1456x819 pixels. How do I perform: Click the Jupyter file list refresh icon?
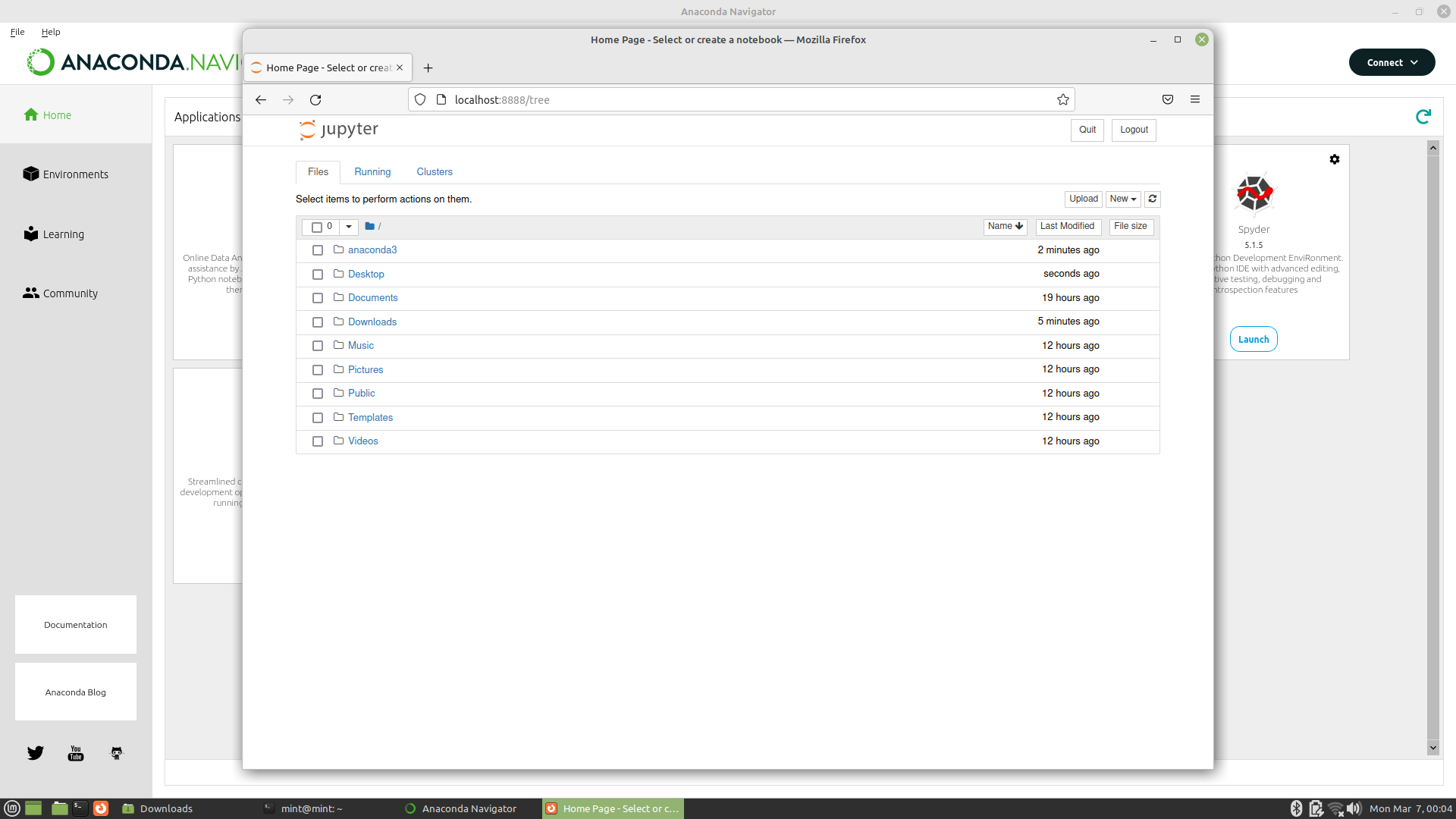tap(1152, 199)
